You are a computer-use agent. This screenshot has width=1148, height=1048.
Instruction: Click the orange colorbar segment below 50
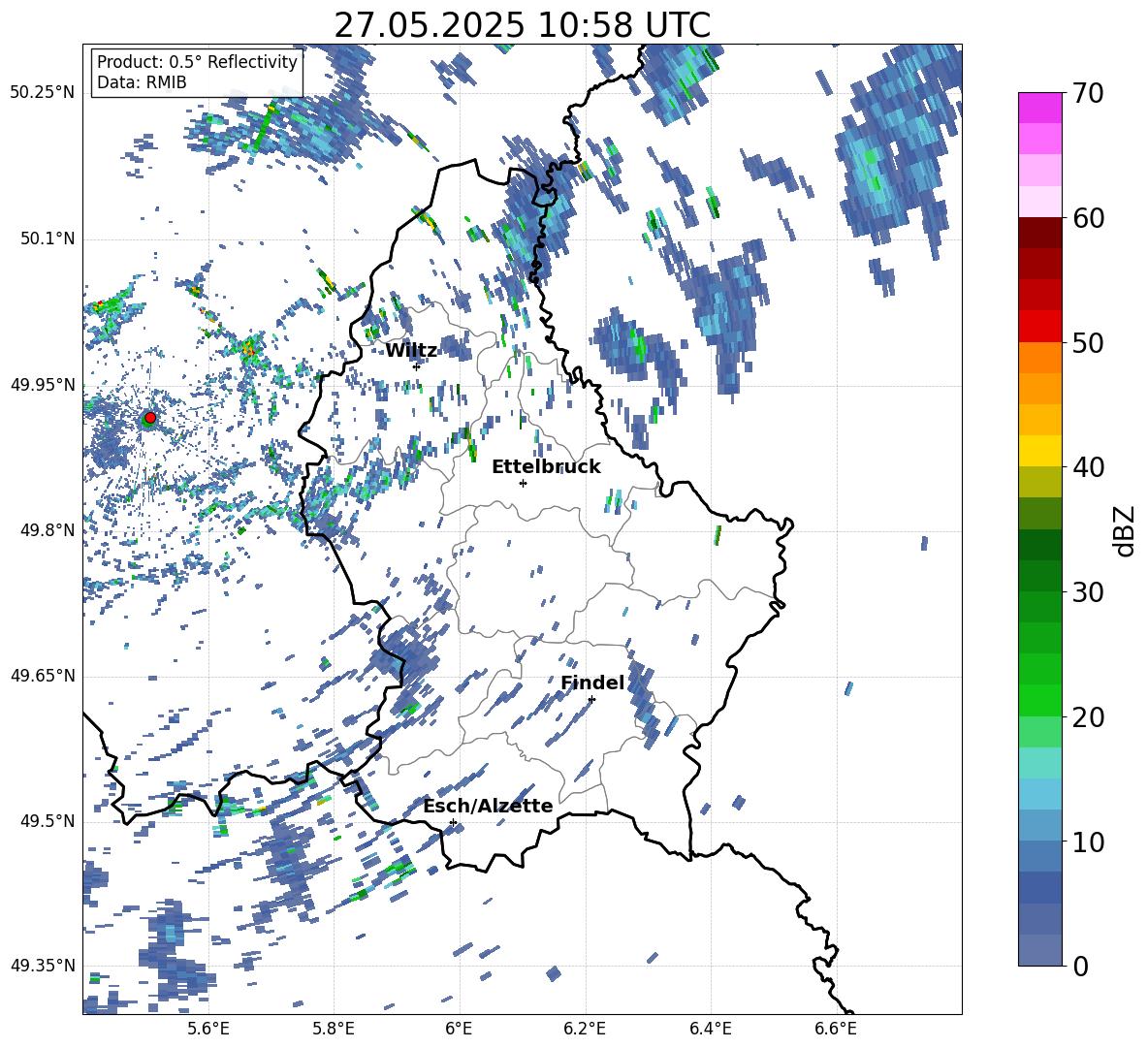[x=1039, y=357]
